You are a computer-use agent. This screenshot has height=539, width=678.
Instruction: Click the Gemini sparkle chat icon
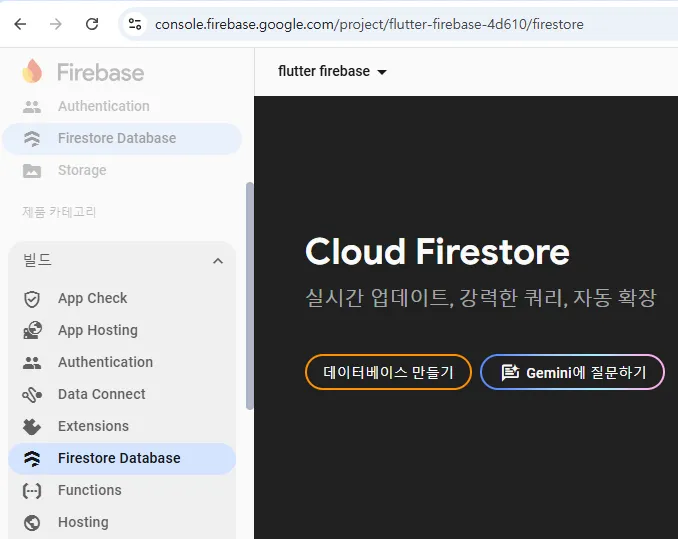(510, 373)
